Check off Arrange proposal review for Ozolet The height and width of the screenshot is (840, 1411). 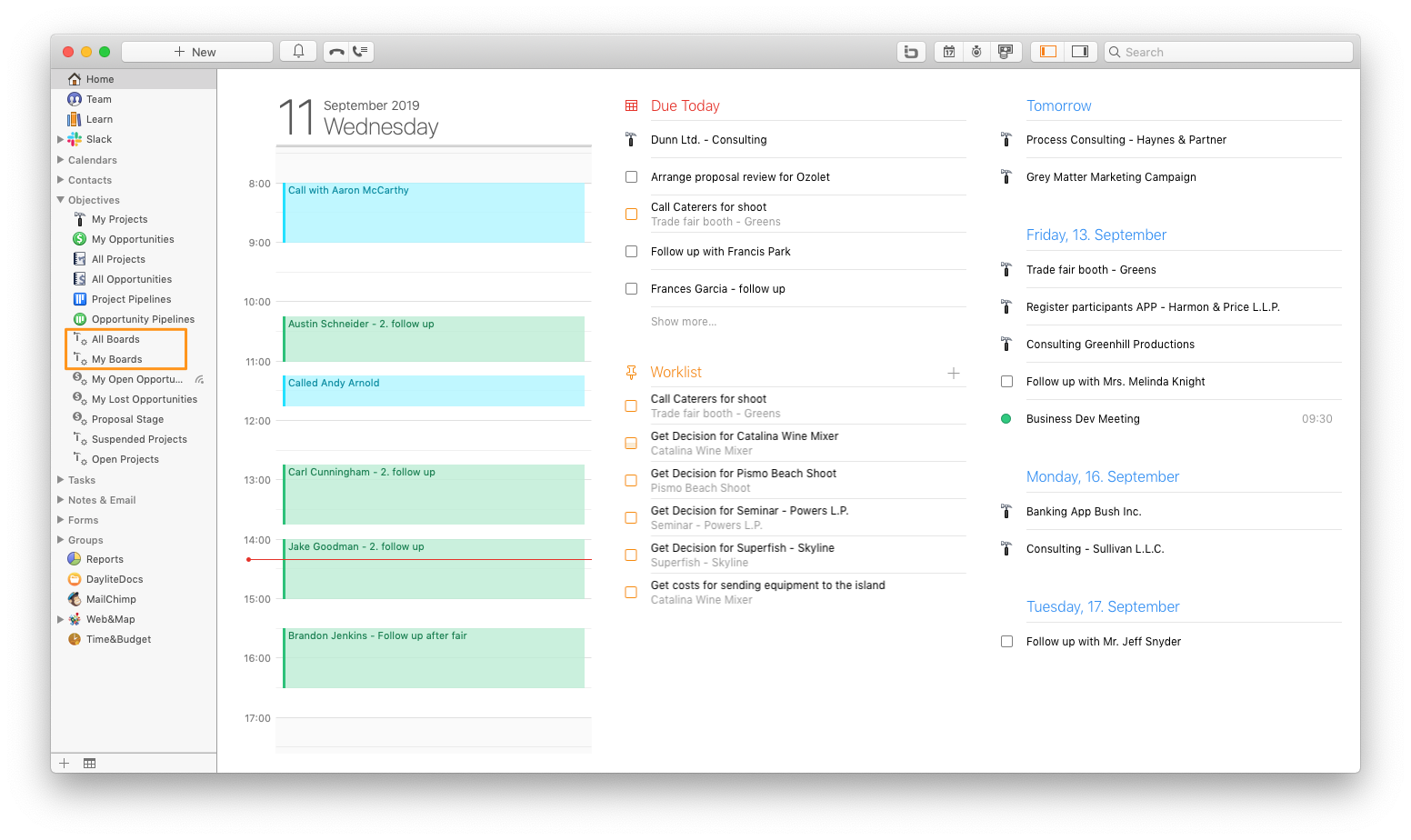coord(631,177)
